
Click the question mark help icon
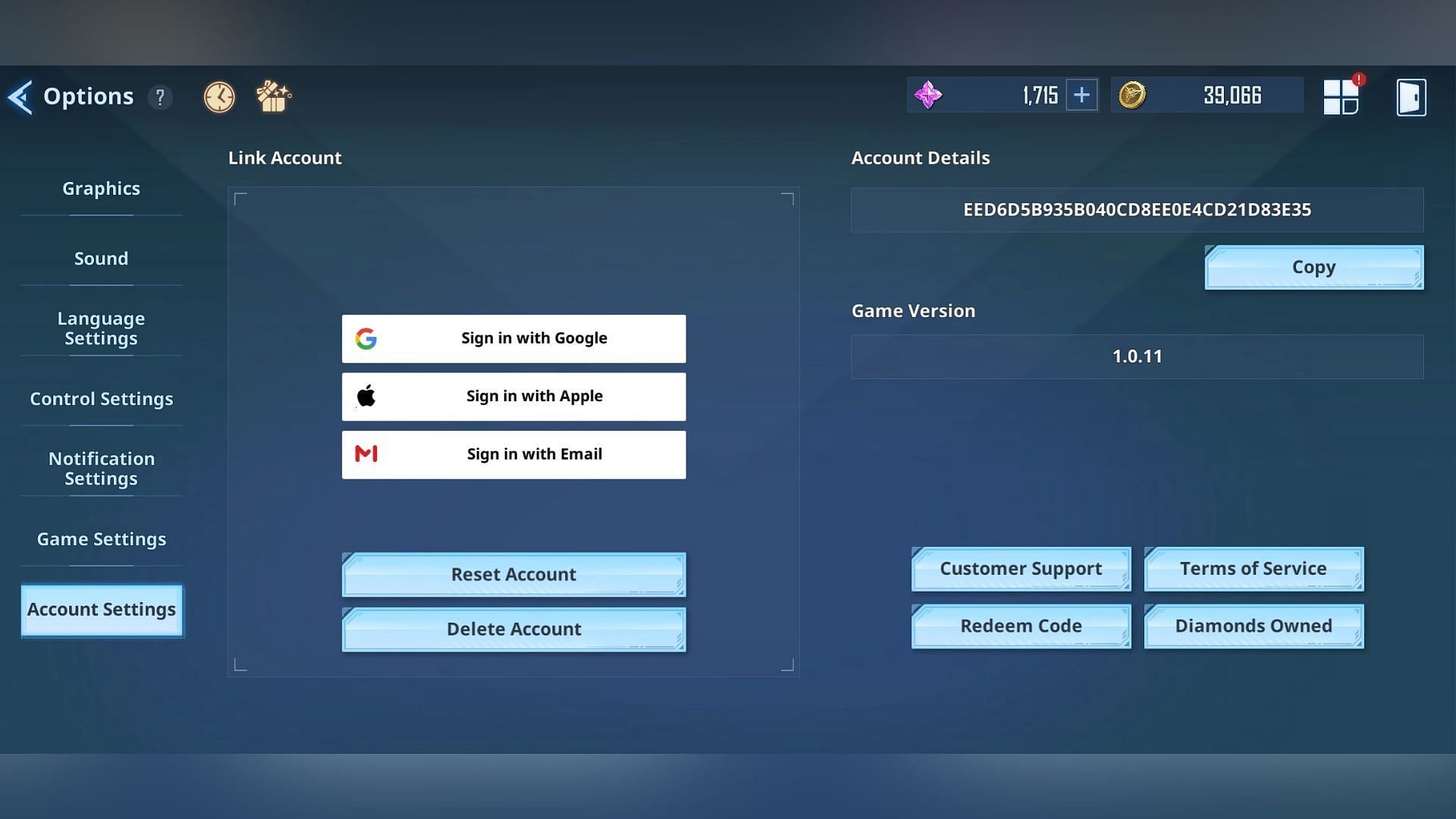[159, 96]
